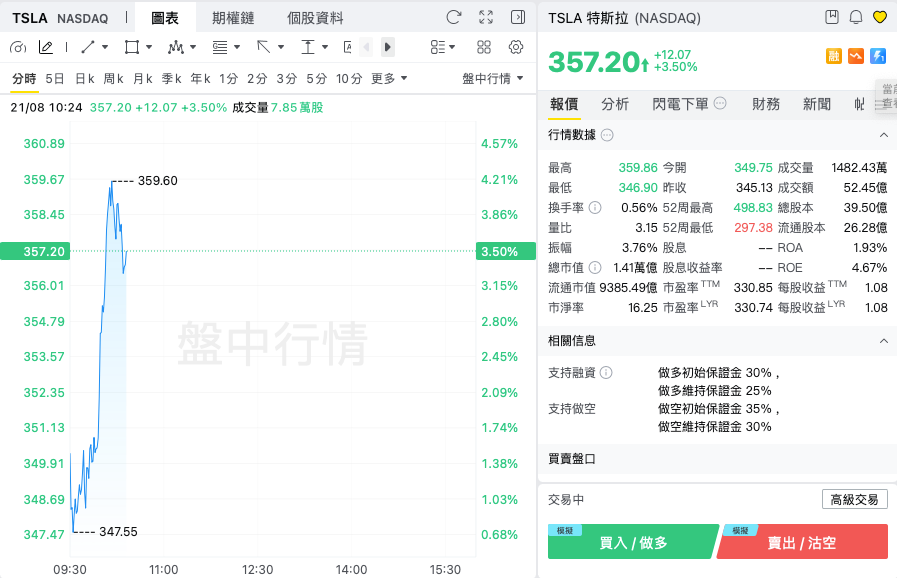Open 高級交易 advanced trading
Screen dimensions: 897x578
coord(855,499)
